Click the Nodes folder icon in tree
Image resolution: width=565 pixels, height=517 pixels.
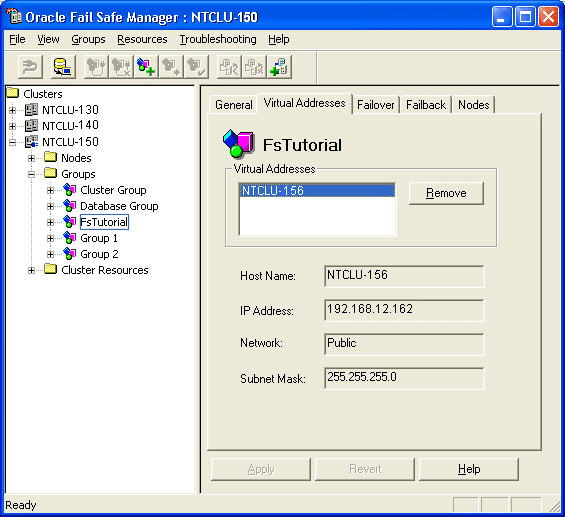[x=50, y=157]
